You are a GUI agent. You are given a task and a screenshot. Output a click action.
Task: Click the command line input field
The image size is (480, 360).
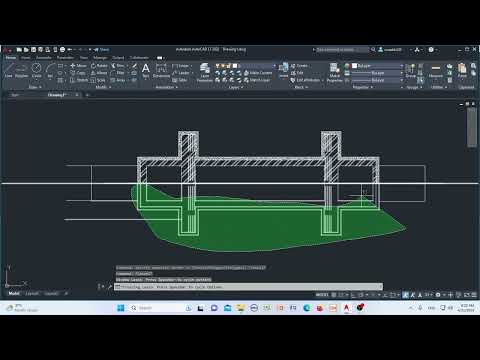pyautogui.click(x=248, y=287)
